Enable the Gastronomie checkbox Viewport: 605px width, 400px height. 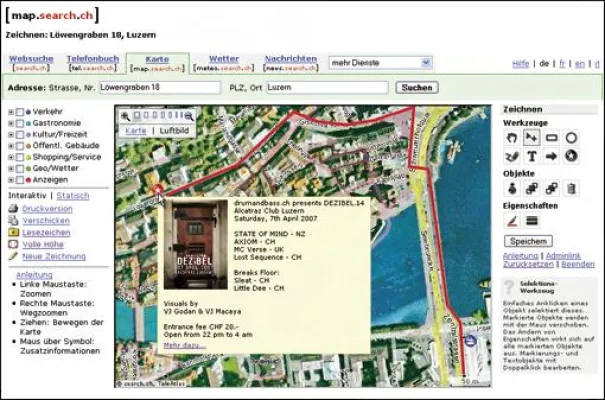click(20, 123)
